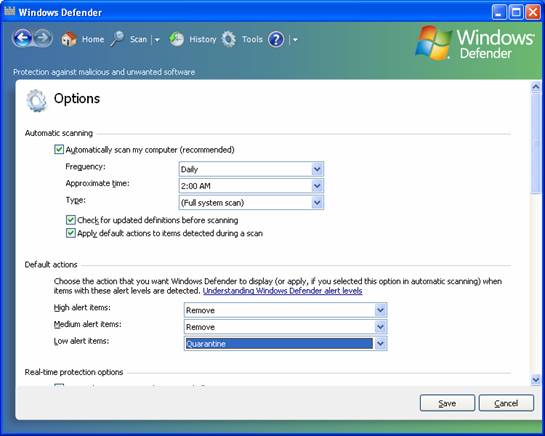Close the Windows Defender window
The image size is (545, 436).
533,13
